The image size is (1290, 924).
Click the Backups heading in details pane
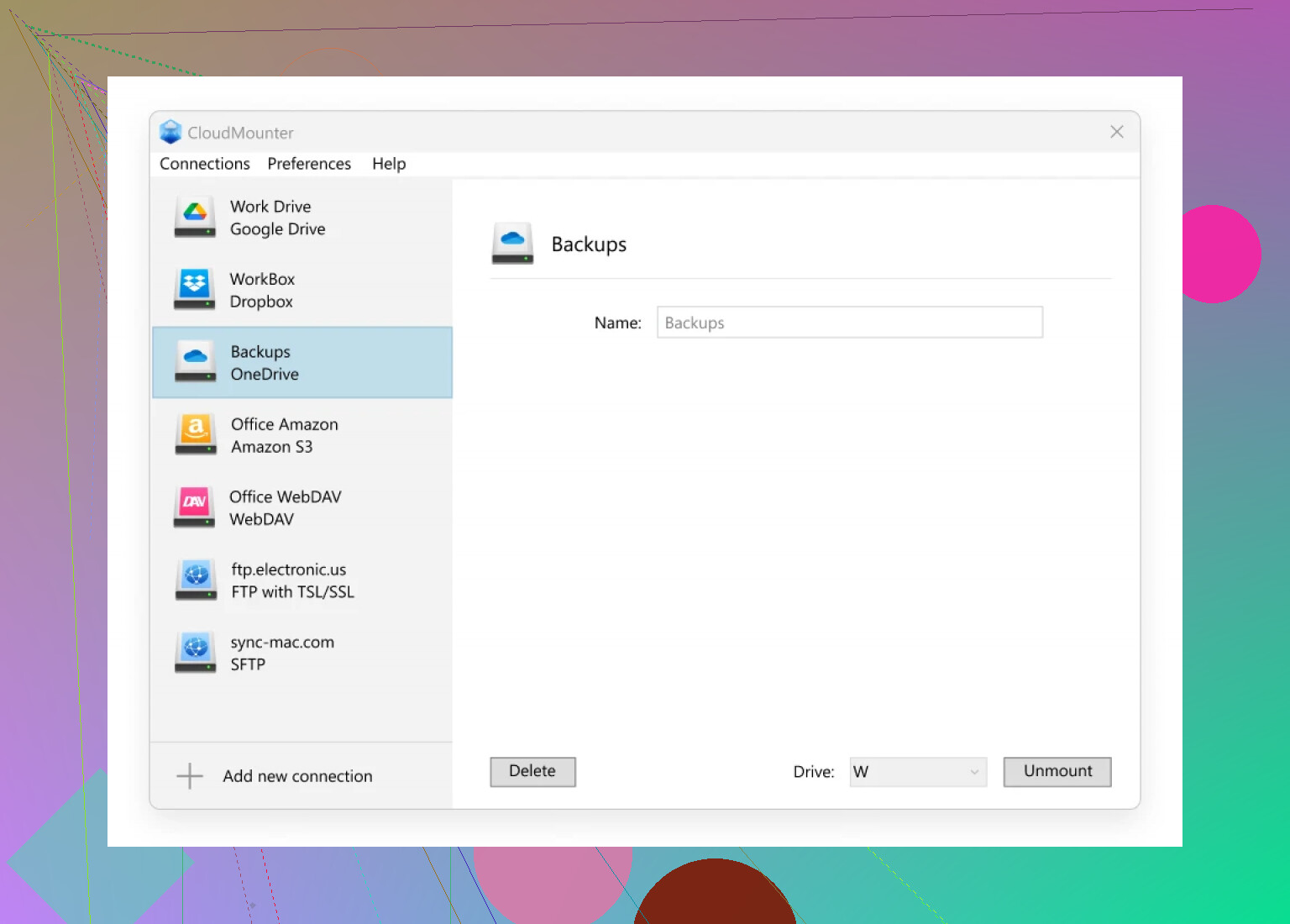click(589, 244)
